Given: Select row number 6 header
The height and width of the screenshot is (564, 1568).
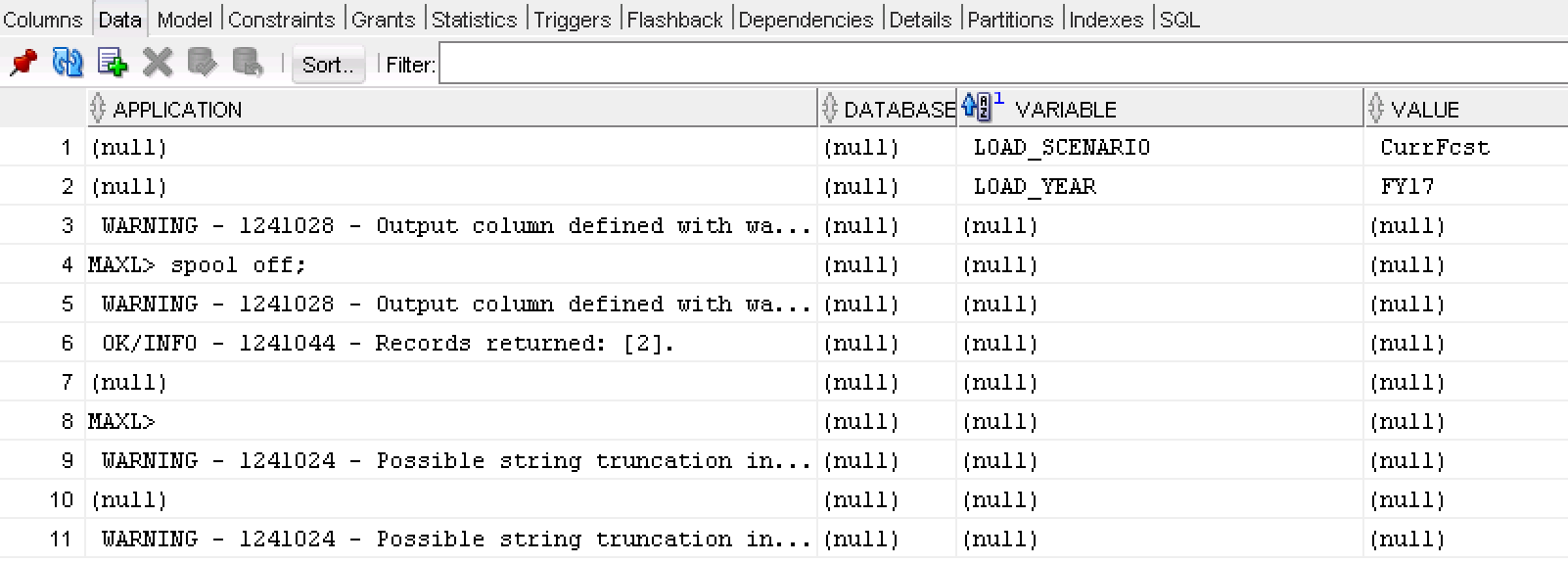Looking at the screenshot, I should tap(67, 344).
